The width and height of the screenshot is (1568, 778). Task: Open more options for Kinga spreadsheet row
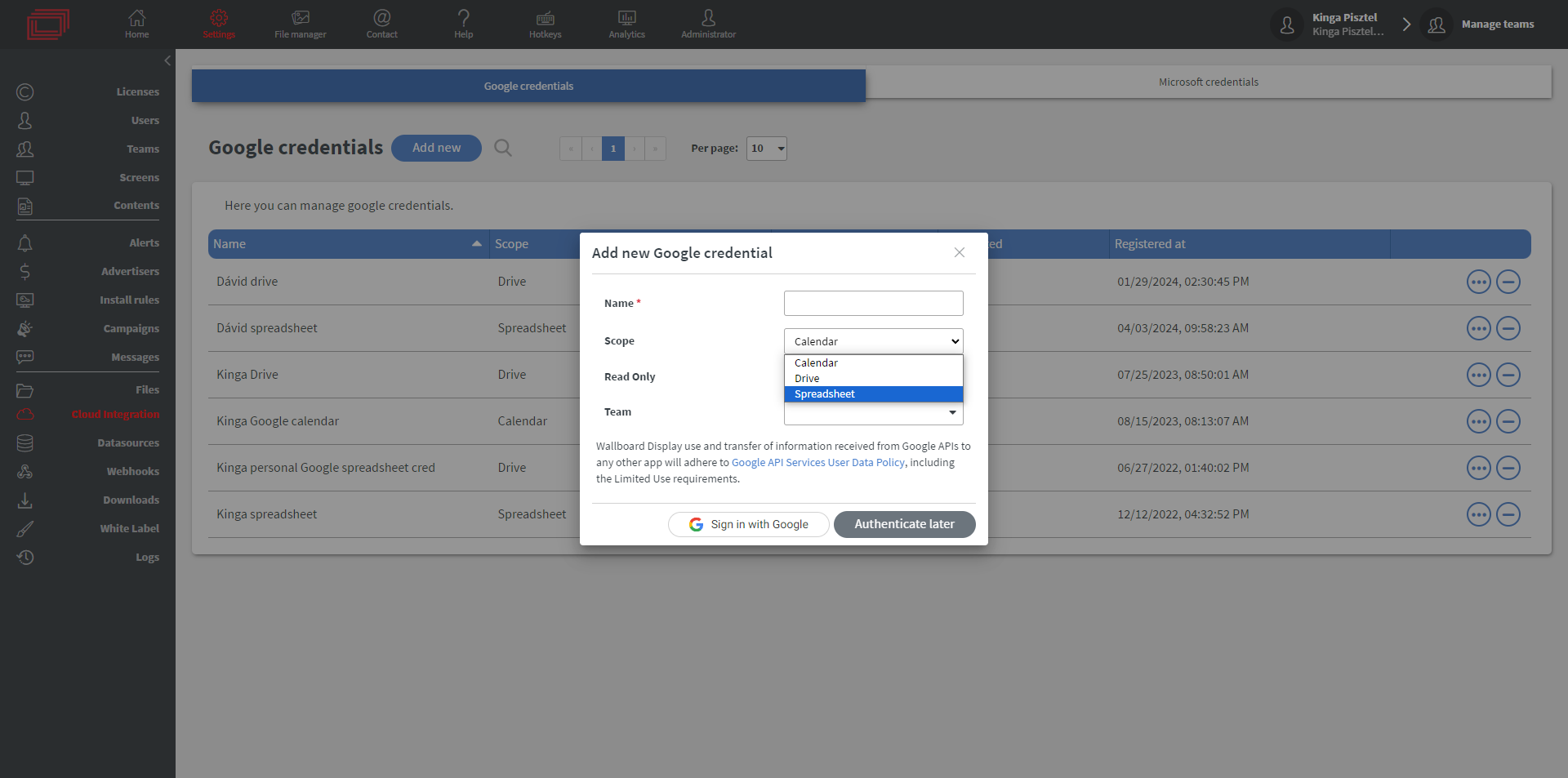(1479, 514)
